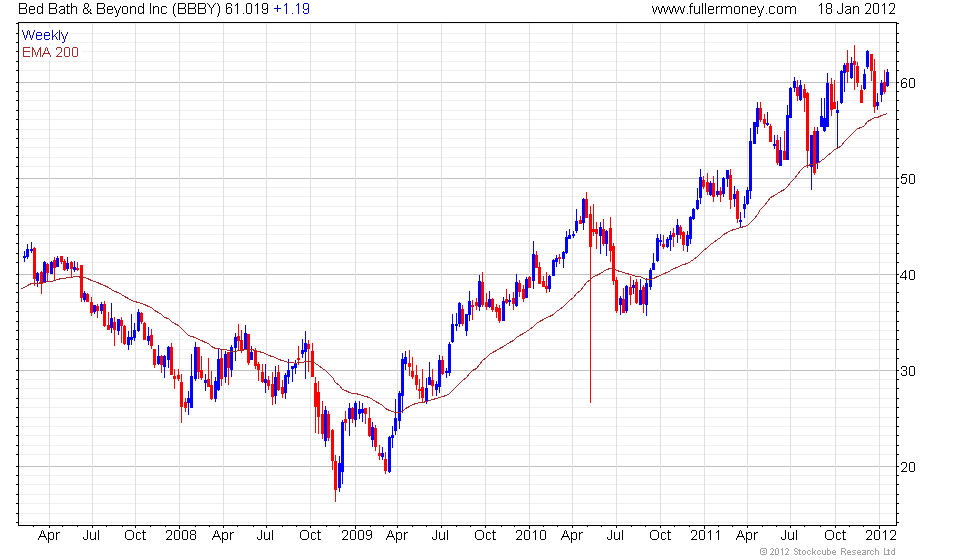980x560 pixels.
Task: Click the last price value 61.019
Action: point(247,9)
